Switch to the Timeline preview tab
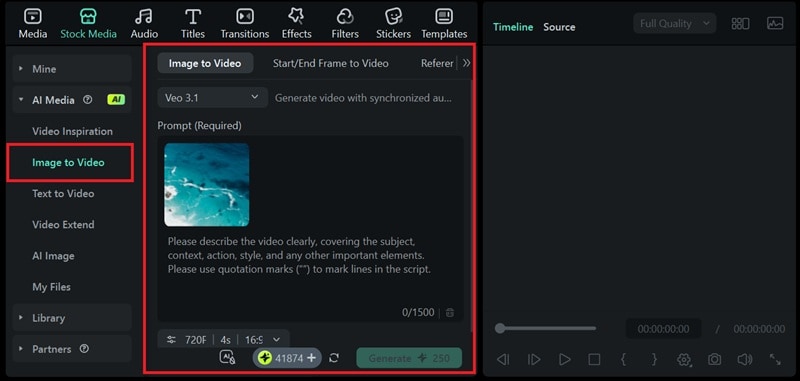800x381 pixels. (x=513, y=27)
